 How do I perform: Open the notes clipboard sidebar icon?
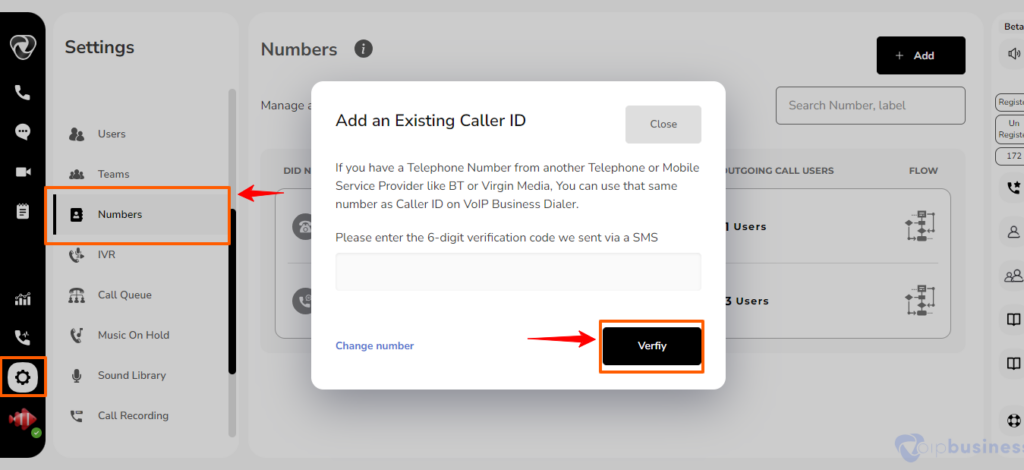tap(23, 211)
